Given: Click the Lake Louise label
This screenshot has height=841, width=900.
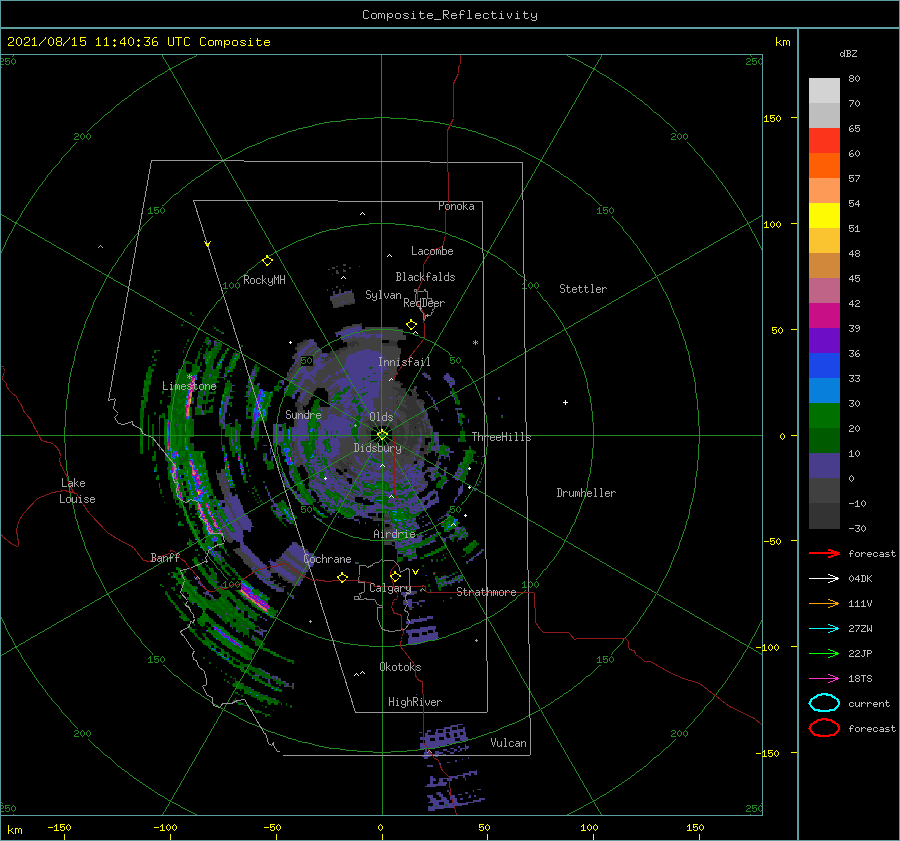Looking at the screenshot, I should coord(77,491).
